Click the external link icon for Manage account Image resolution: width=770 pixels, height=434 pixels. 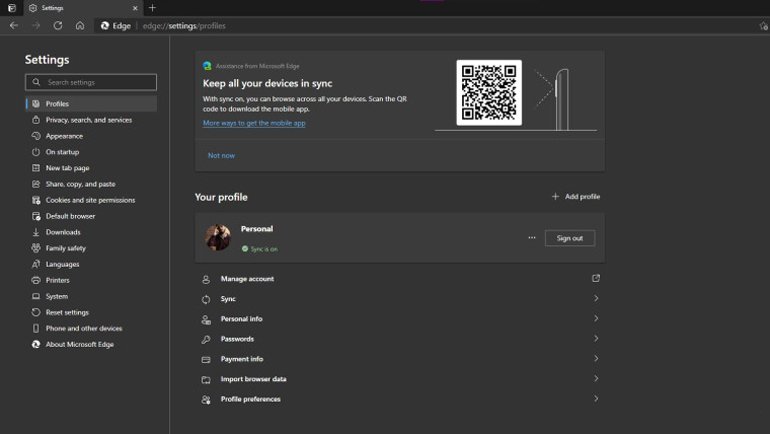point(596,278)
